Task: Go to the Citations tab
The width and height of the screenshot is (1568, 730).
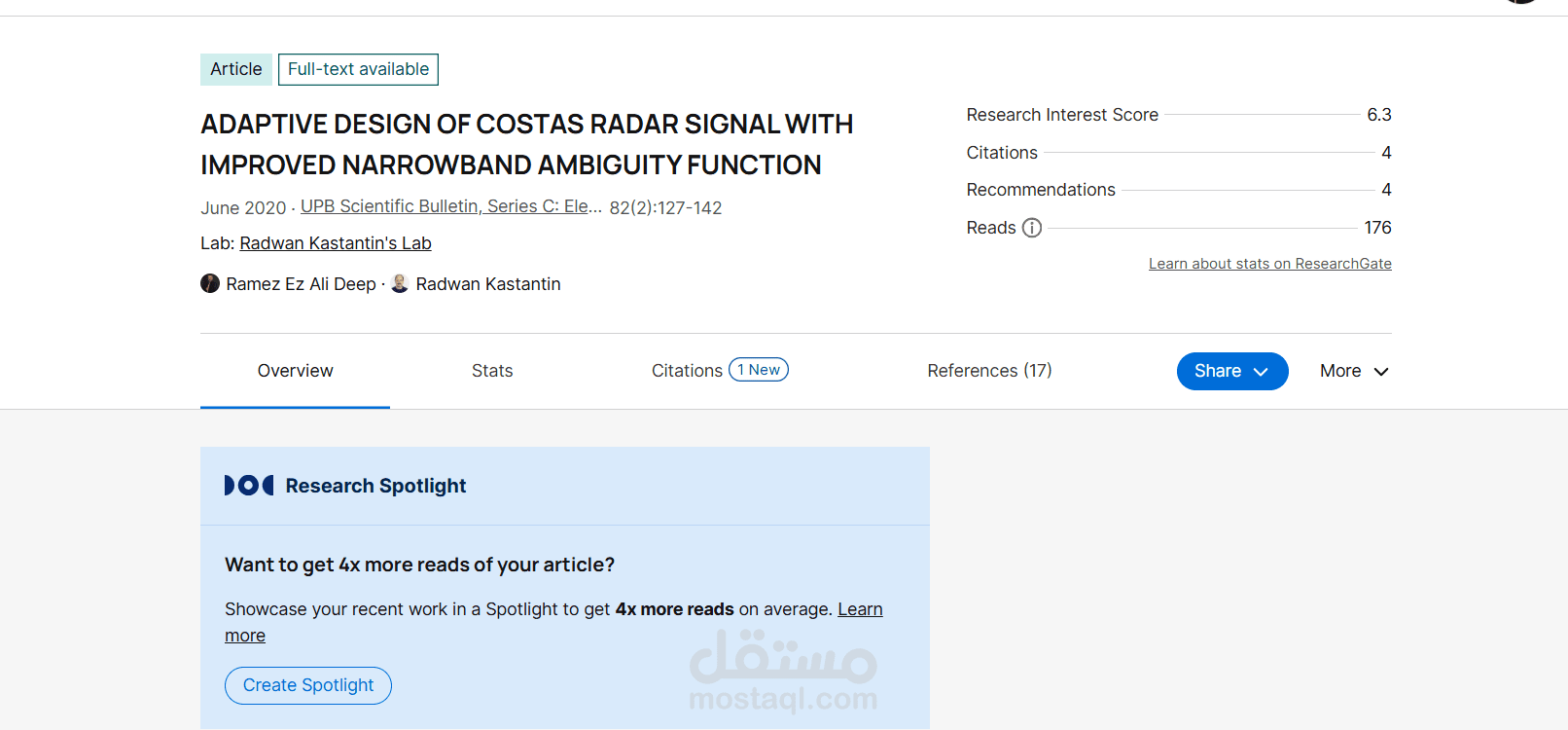Action: [x=687, y=371]
